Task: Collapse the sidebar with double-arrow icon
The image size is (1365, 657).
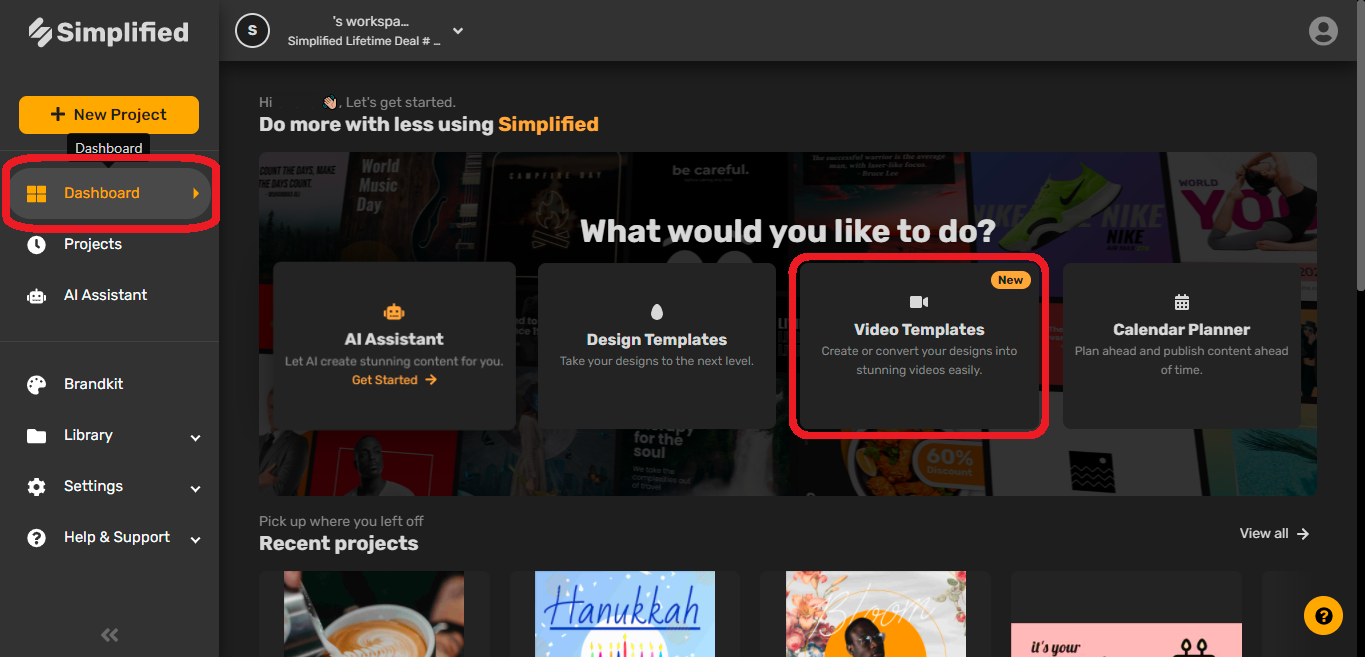Action: pyautogui.click(x=110, y=634)
